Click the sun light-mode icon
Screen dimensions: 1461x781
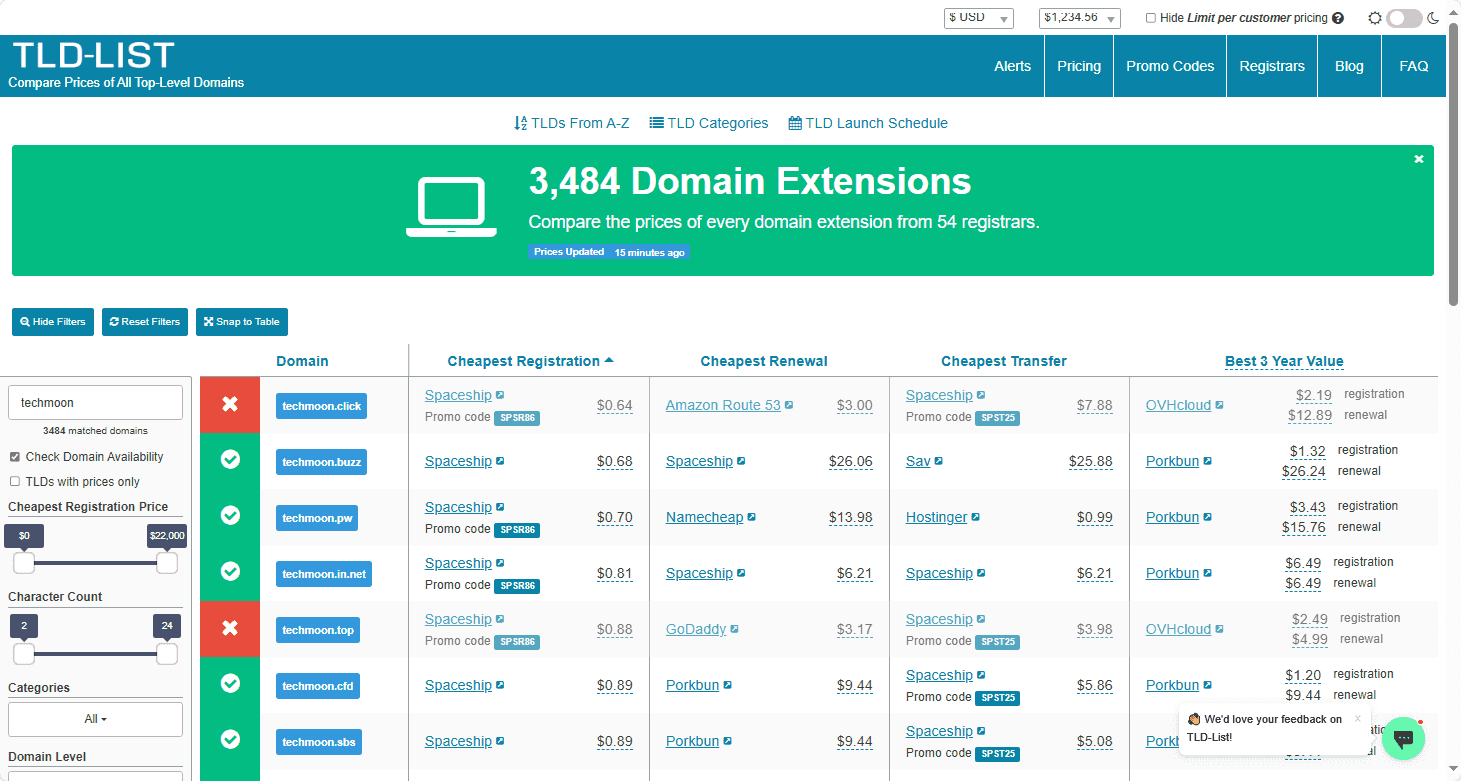[x=1375, y=18]
